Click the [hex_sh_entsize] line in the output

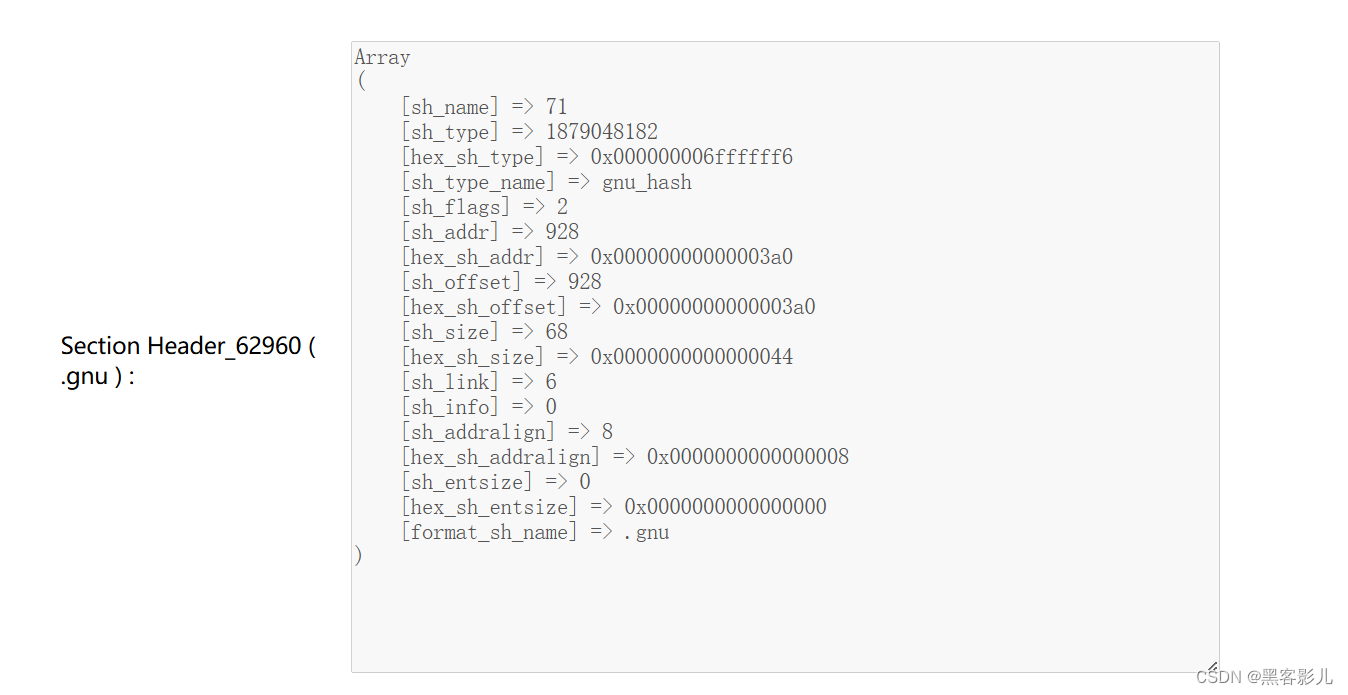[614, 507]
